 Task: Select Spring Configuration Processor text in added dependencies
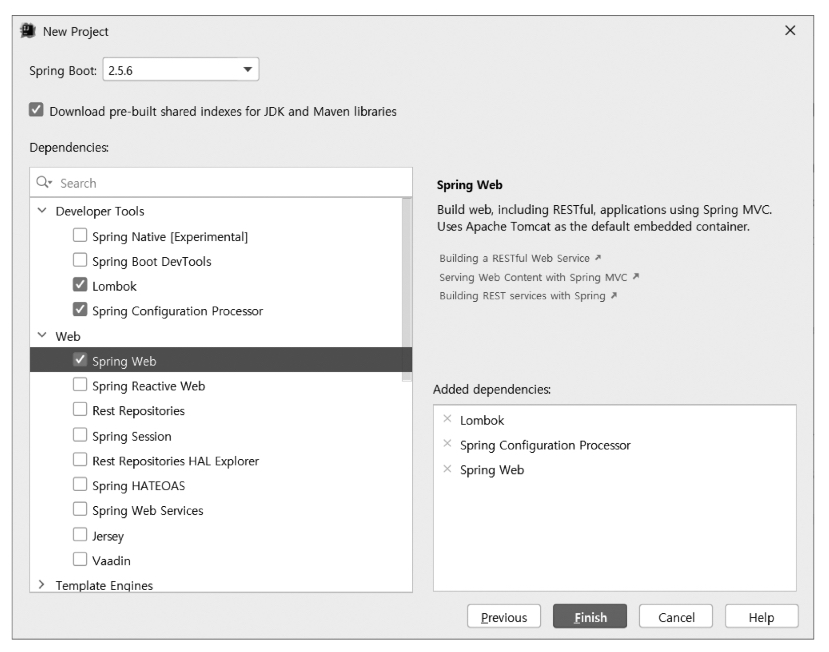point(545,445)
